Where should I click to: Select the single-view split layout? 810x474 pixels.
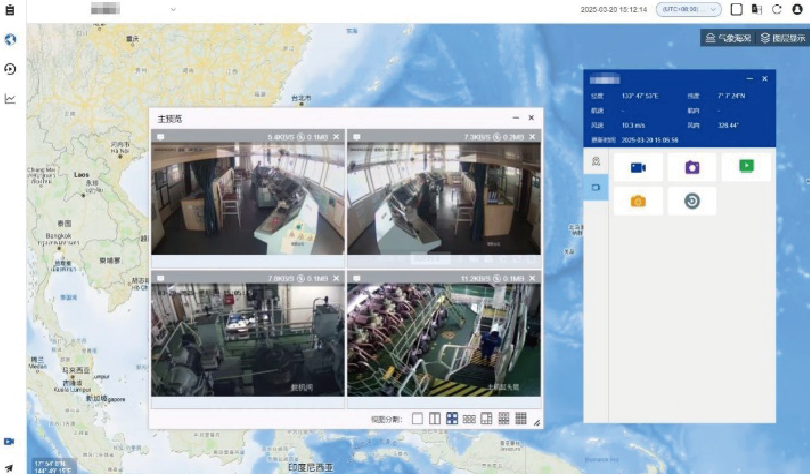(x=418, y=419)
